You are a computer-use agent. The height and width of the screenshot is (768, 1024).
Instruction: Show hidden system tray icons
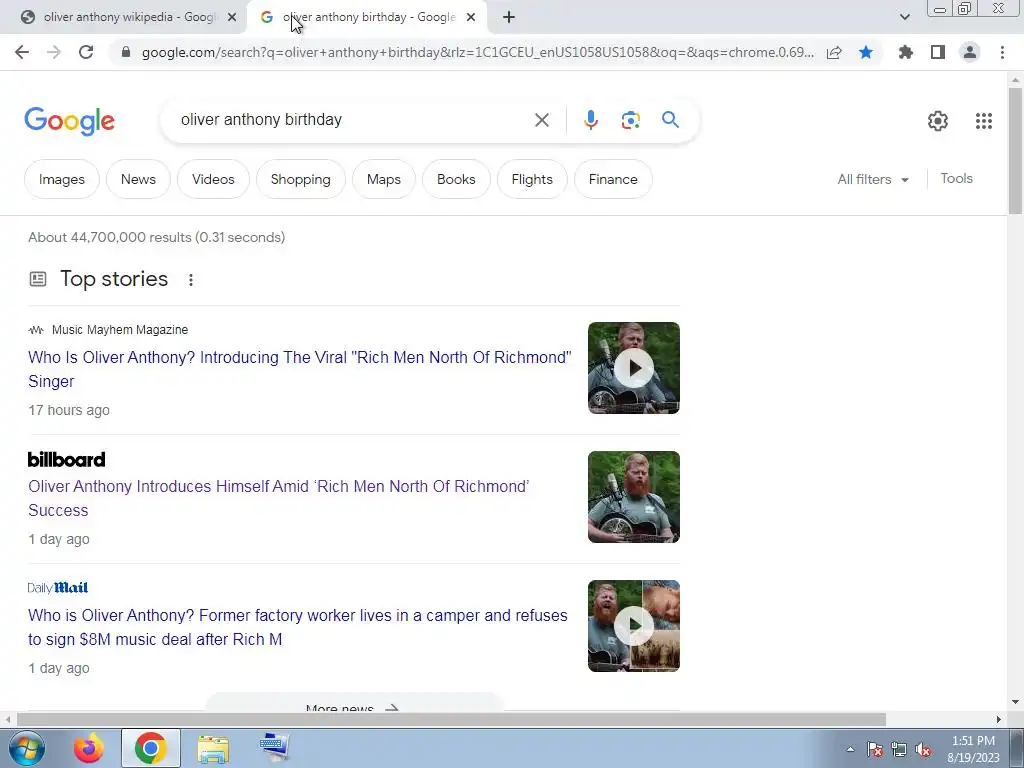tap(850, 749)
